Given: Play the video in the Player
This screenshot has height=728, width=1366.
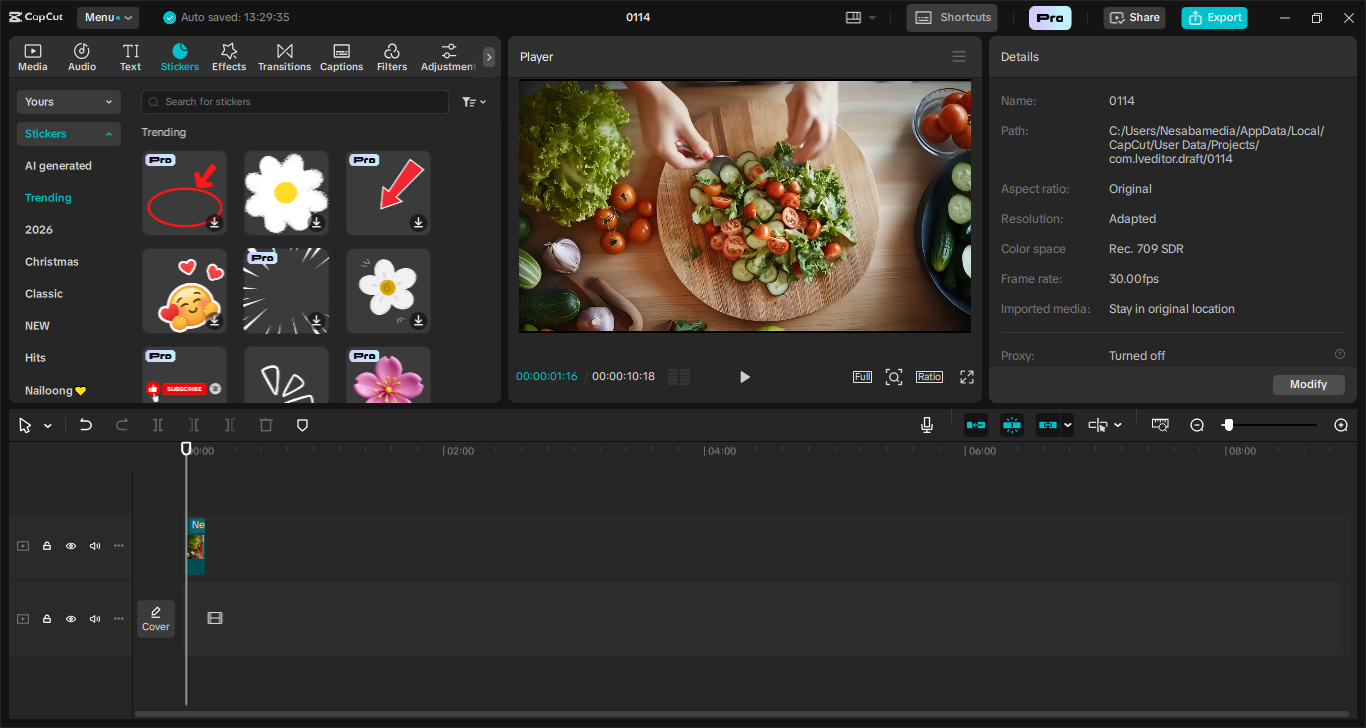Looking at the screenshot, I should point(744,377).
